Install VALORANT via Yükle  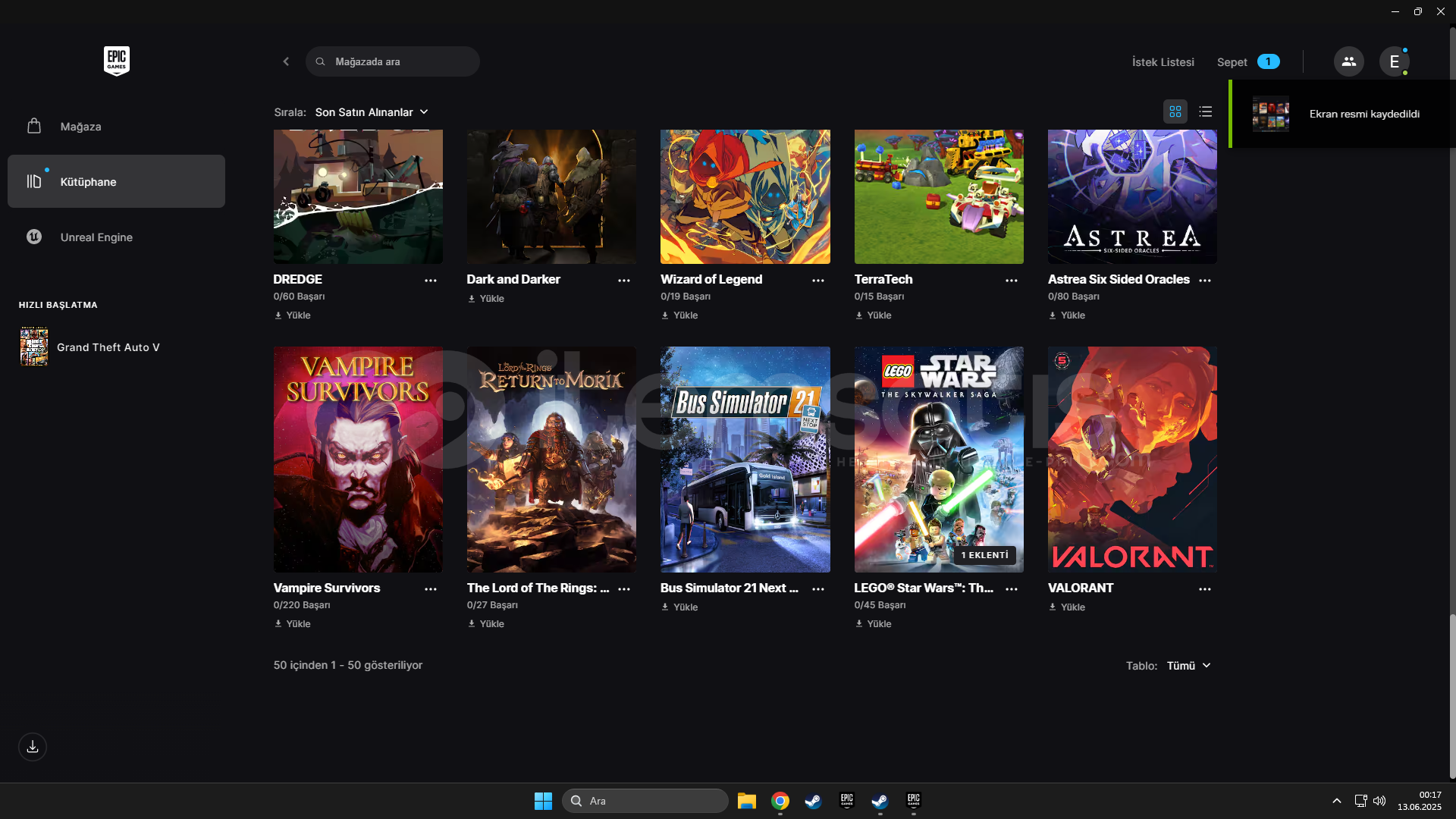tap(1067, 607)
